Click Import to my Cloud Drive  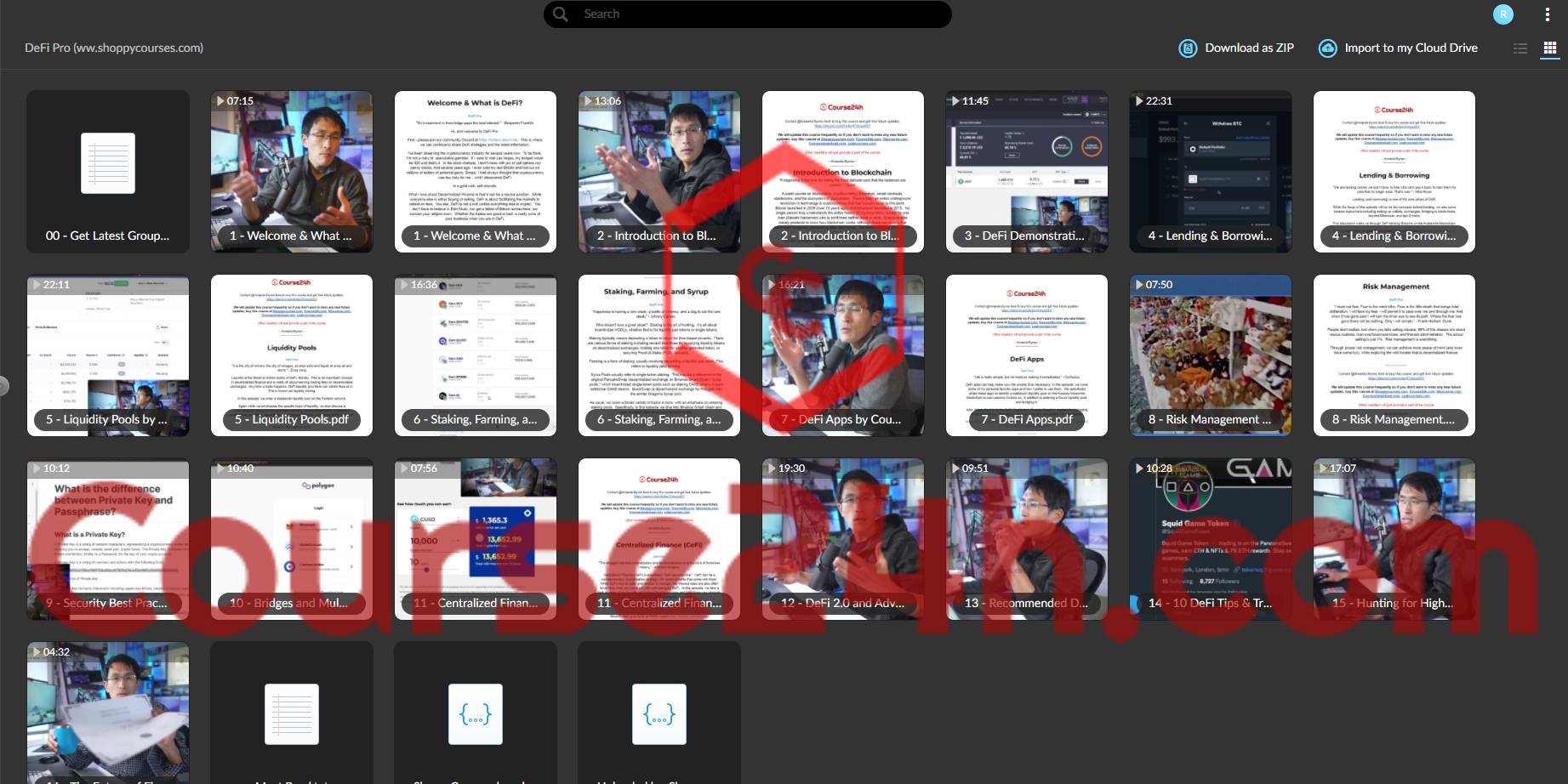1398,48
